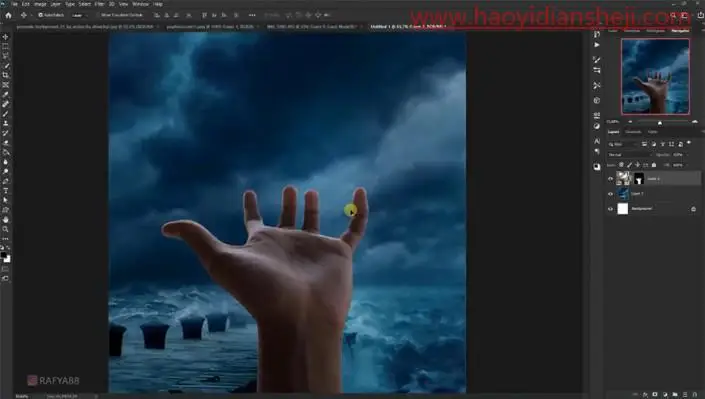Open the layer filter Kind dropdown
Viewport: 705px width, 399px height.
[623, 144]
